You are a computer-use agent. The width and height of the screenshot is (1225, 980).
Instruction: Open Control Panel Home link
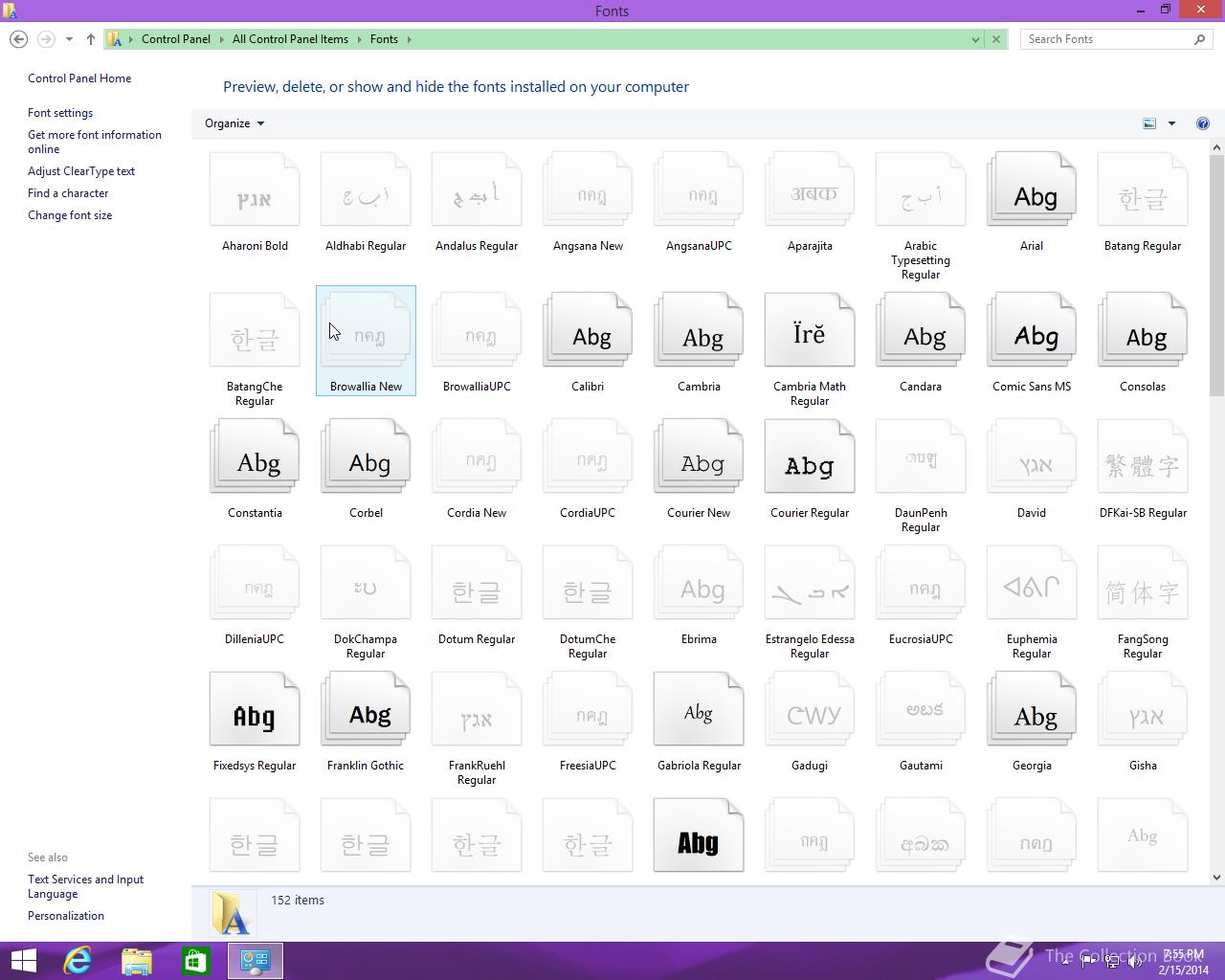click(x=79, y=78)
